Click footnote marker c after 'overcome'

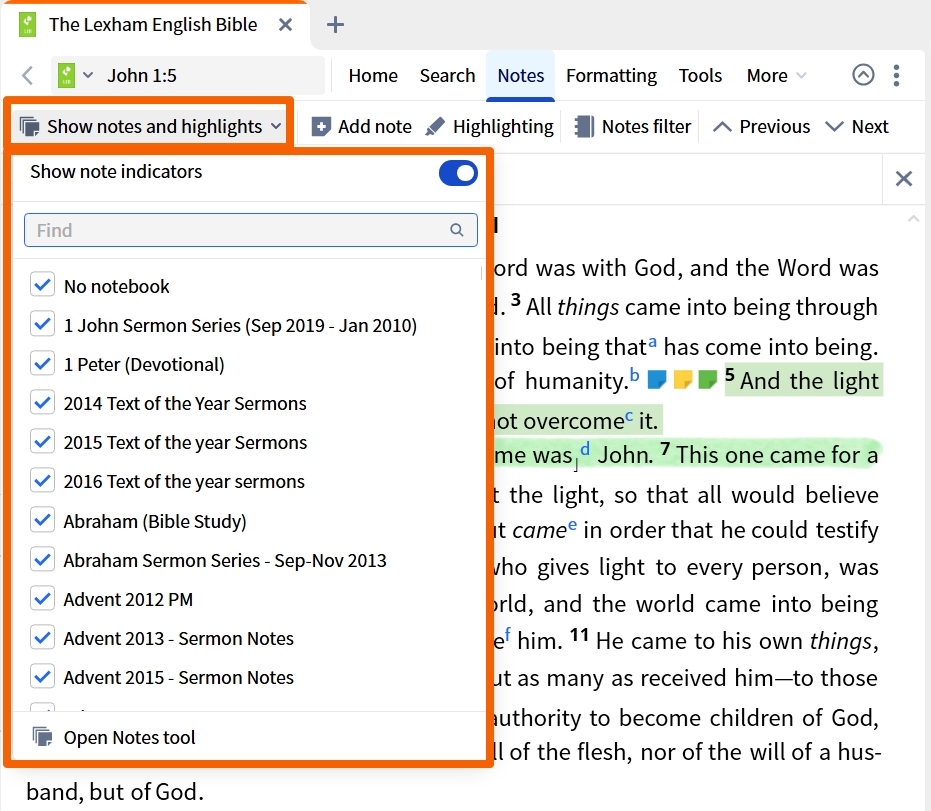629,416
